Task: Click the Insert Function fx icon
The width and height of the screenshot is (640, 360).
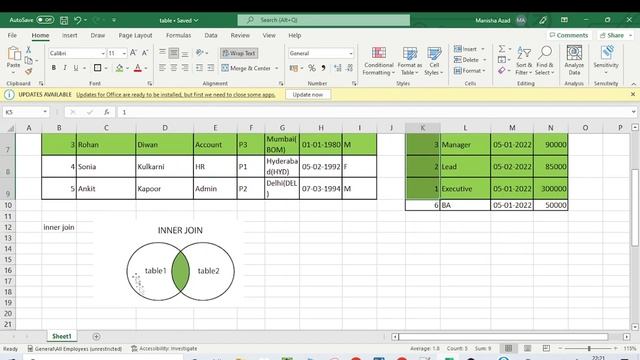Action: 107,112
